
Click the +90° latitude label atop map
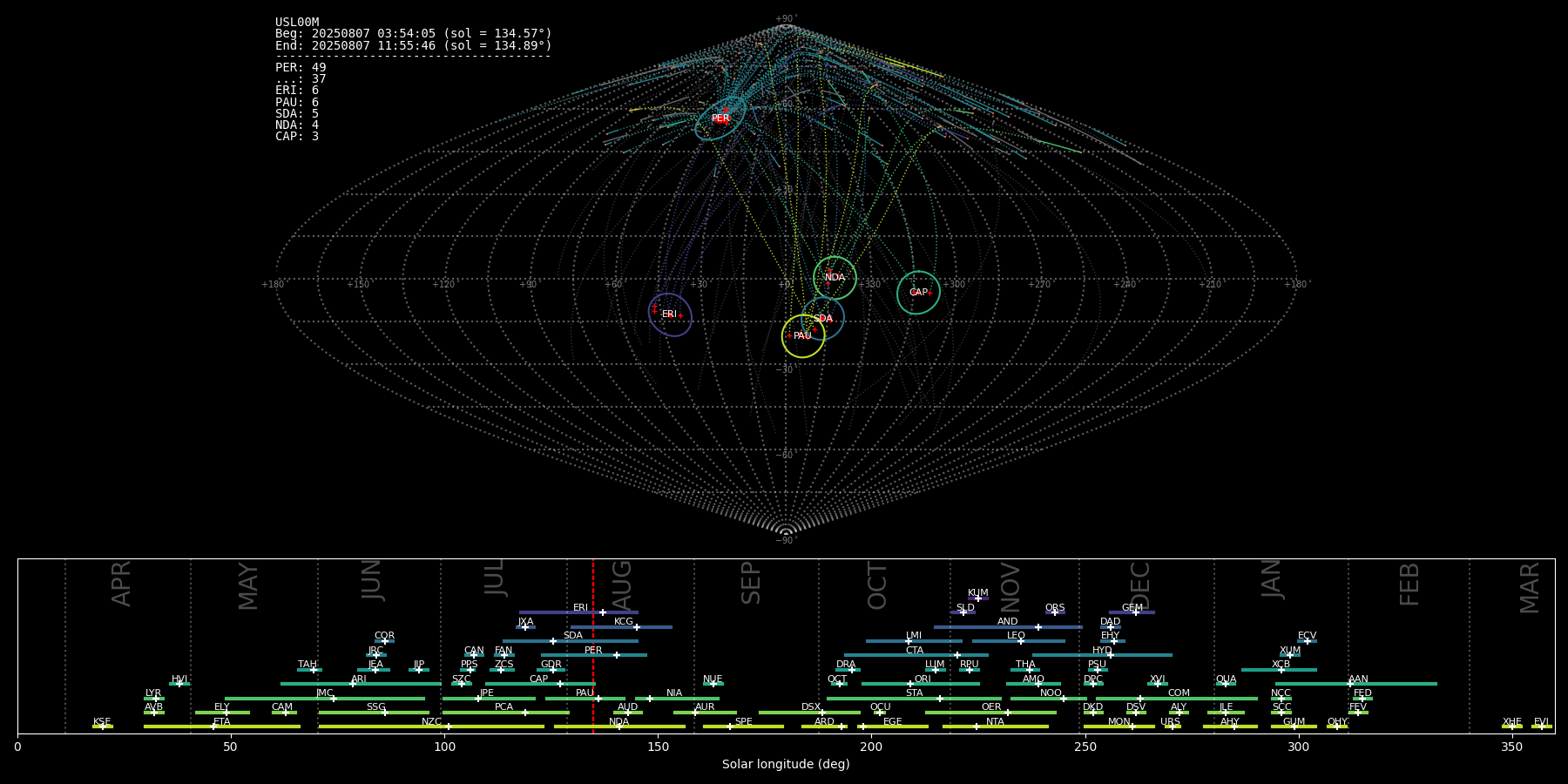pyautogui.click(x=786, y=19)
